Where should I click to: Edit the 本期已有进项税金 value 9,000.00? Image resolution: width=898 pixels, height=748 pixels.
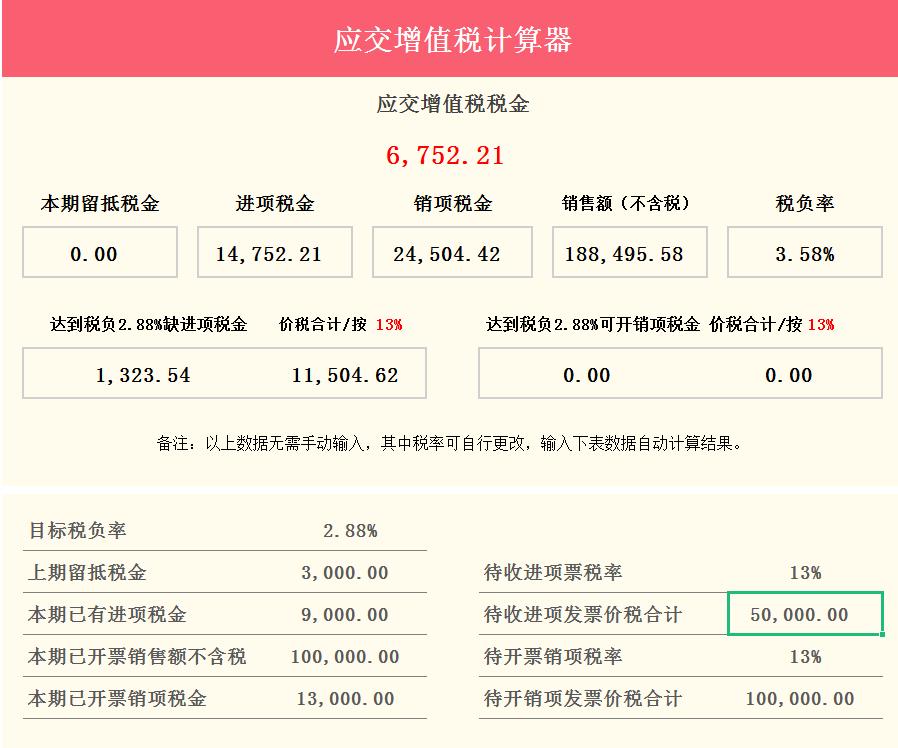pyautogui.click(x=345, y=615)
